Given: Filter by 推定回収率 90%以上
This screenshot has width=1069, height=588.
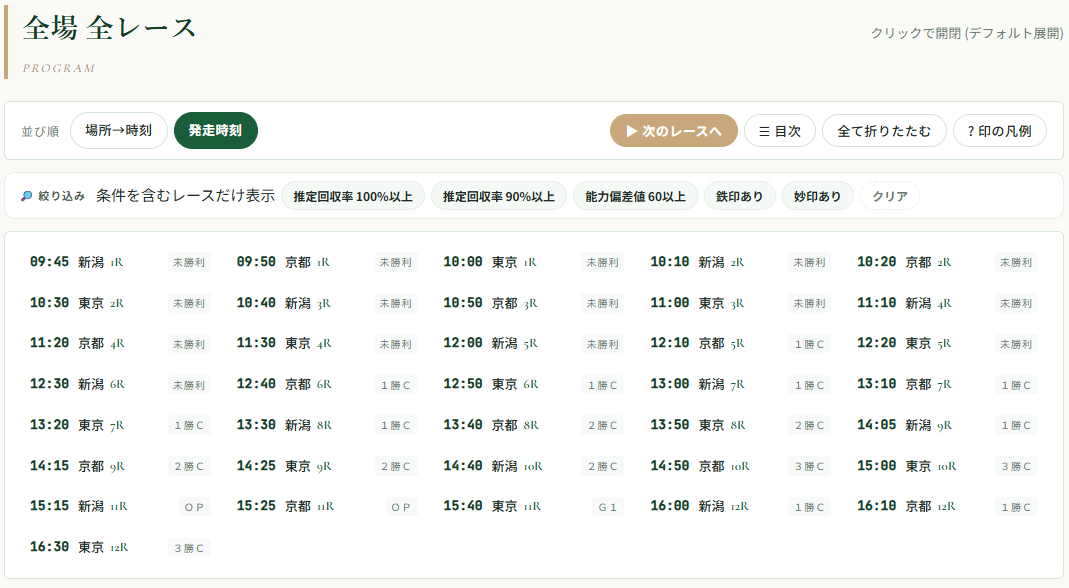Looking at the screenshot, I should point(498,196).
